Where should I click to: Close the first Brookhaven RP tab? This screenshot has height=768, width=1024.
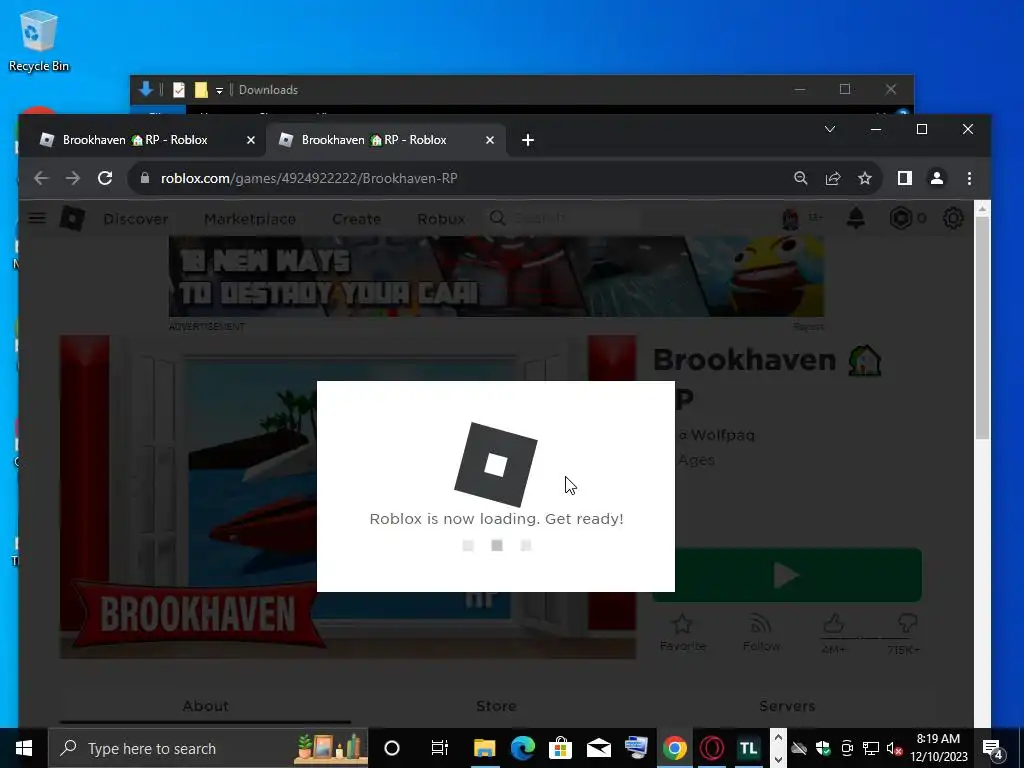point(251,140)
